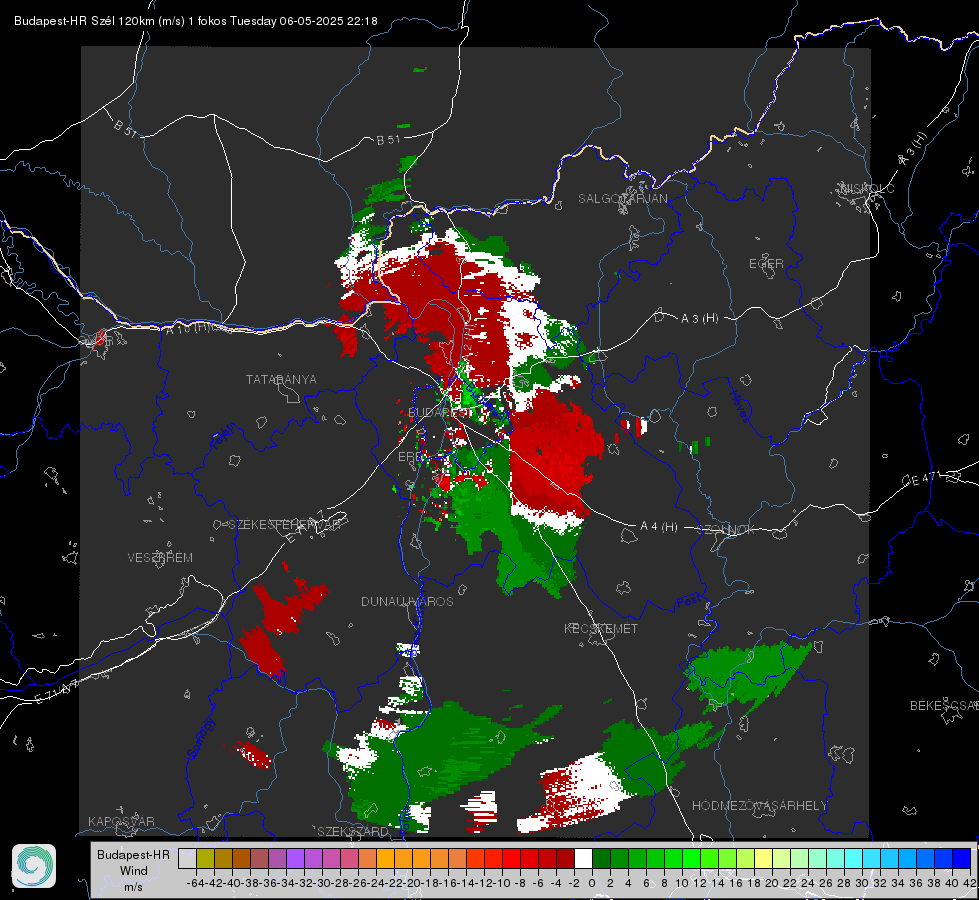Click the KECSKEMÉT city label
979x900 pixels.
(601, 628)
